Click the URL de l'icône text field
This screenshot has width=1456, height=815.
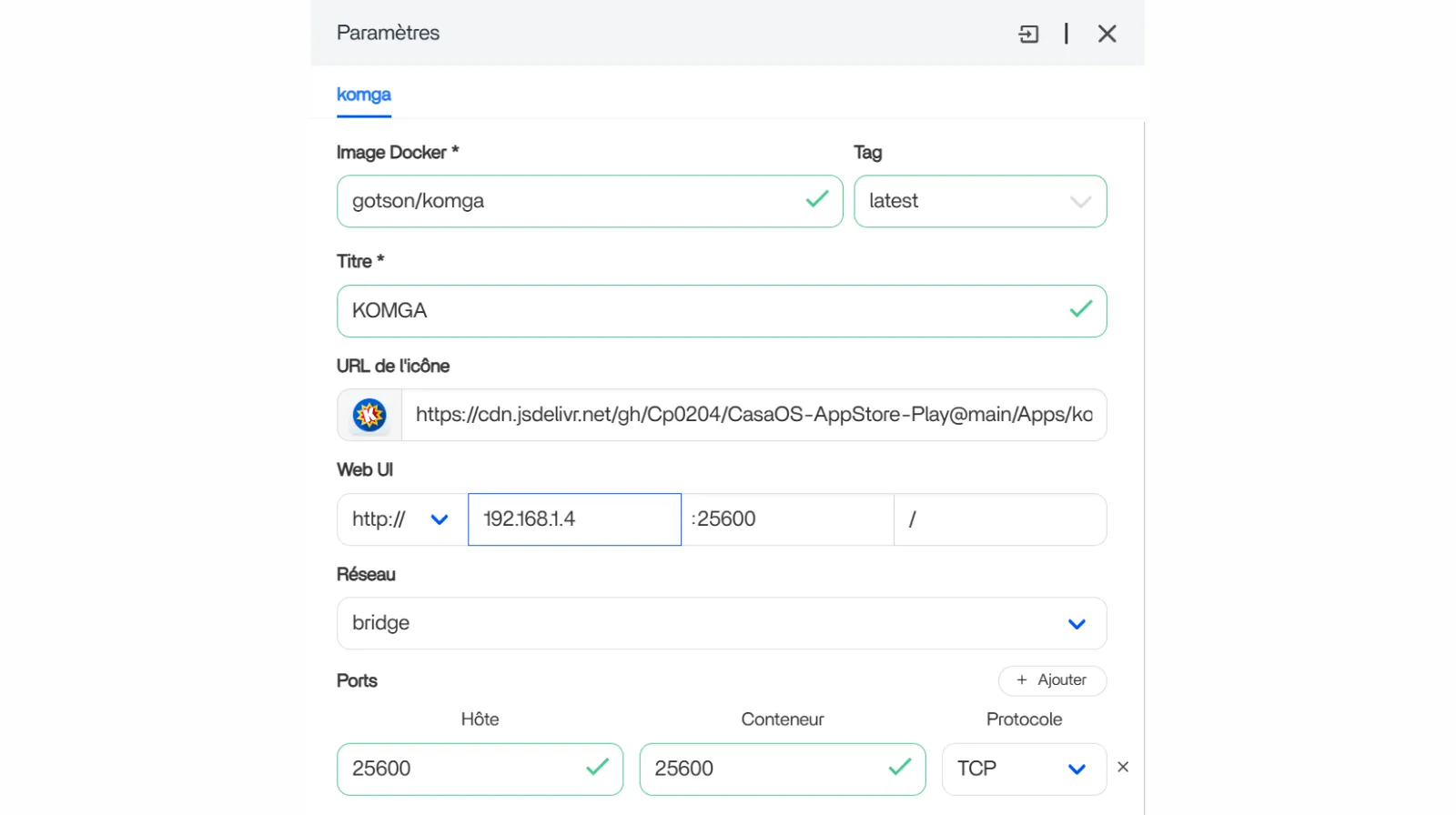click(753, 415)
